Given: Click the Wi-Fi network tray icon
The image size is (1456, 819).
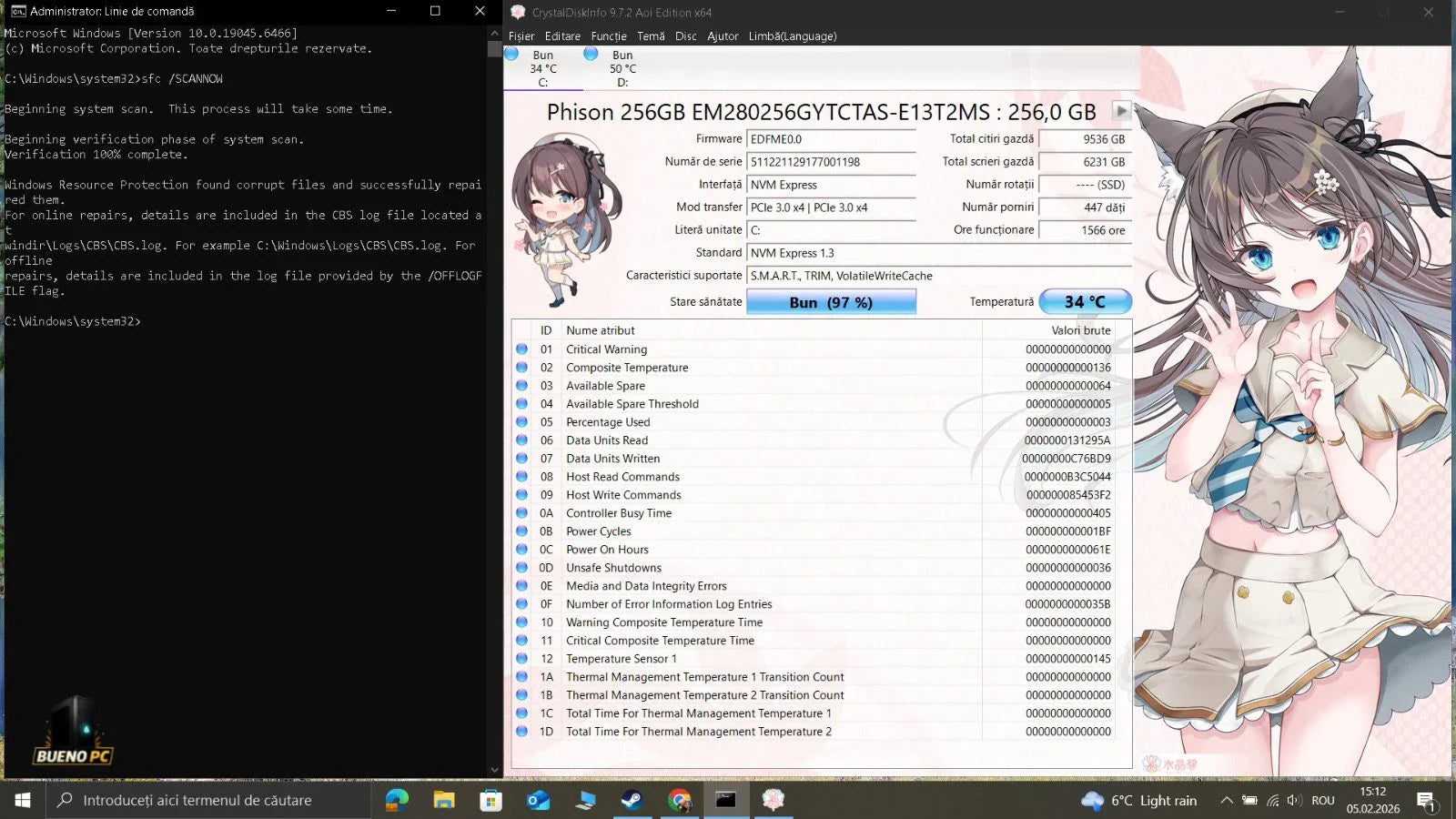Looking at the screenshot, I should click(x=1272, y=800).
